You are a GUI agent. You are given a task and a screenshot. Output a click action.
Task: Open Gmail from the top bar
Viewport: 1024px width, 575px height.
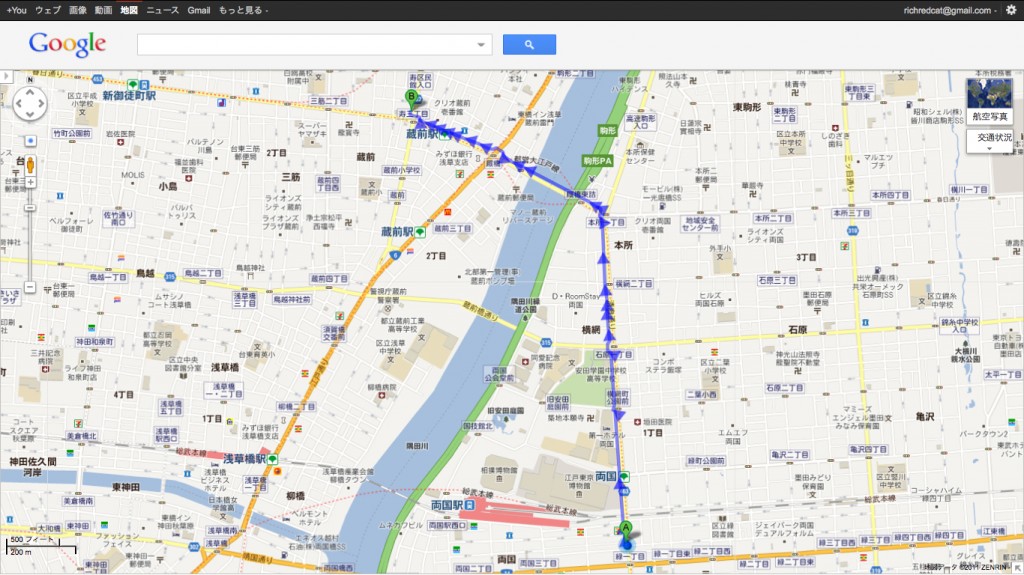(x=199, y=10)
